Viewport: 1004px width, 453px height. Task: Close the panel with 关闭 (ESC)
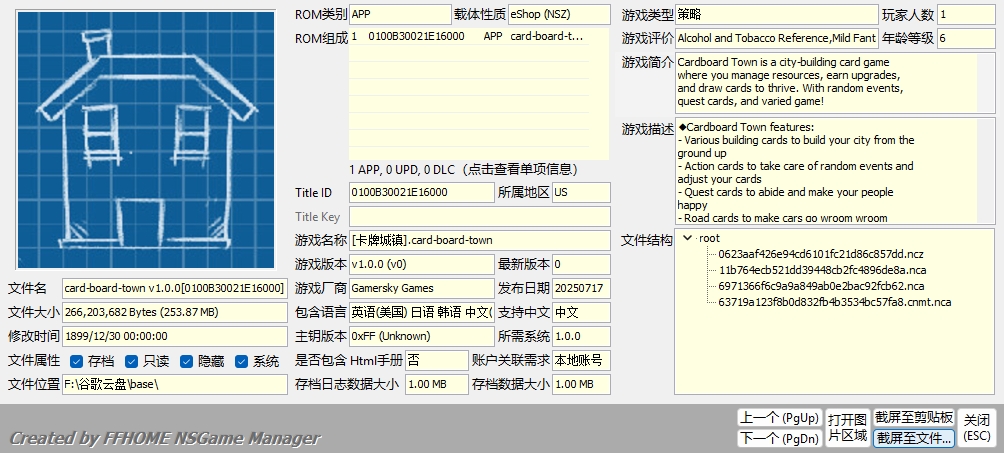(977, 427)
